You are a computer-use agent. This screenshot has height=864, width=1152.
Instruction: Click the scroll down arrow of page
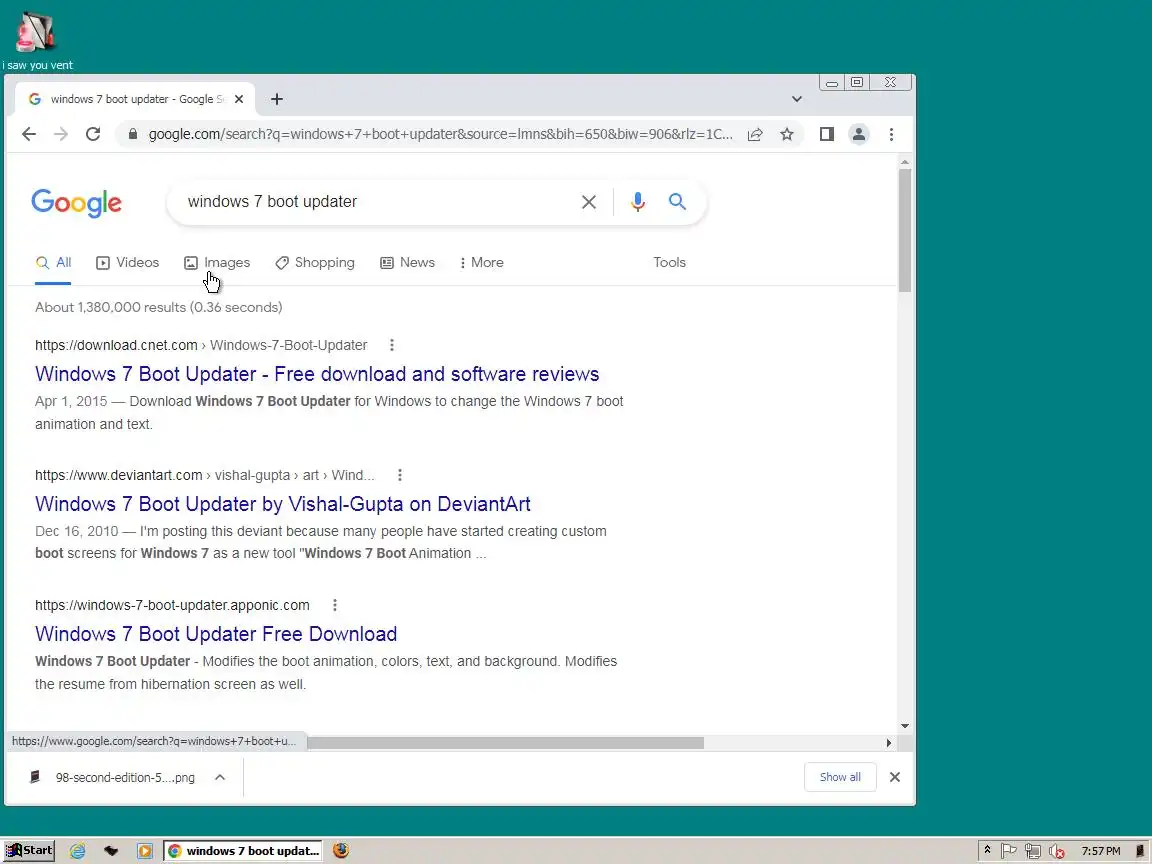point(905,726)
